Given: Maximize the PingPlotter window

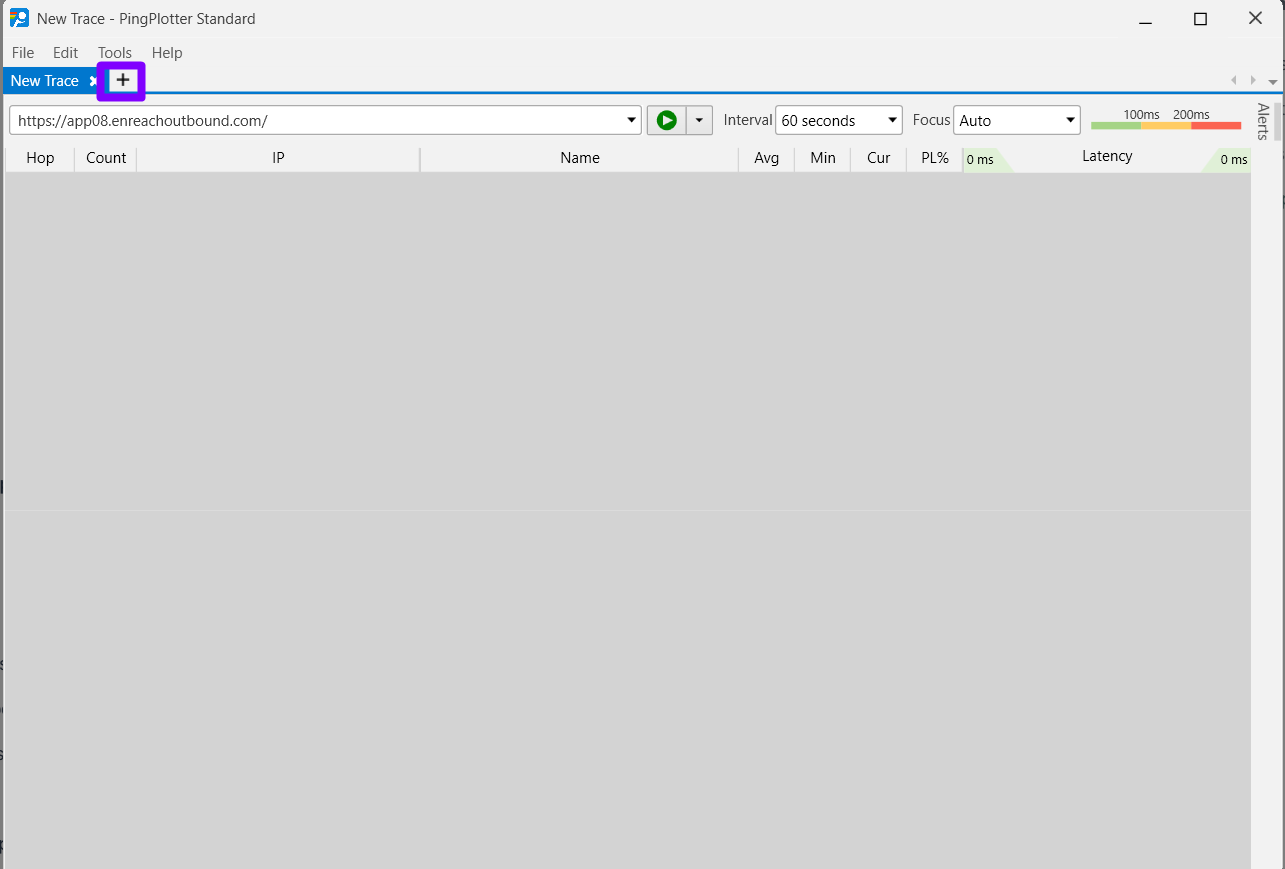Looking at the screenshot, I should click(1201, 18).
